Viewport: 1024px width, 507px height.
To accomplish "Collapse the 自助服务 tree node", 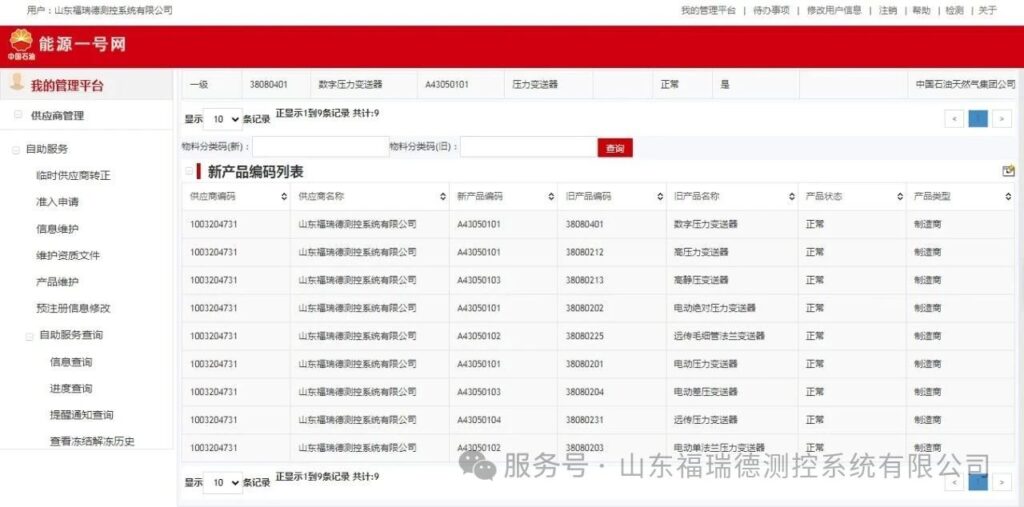I will (x=15, y=150).
